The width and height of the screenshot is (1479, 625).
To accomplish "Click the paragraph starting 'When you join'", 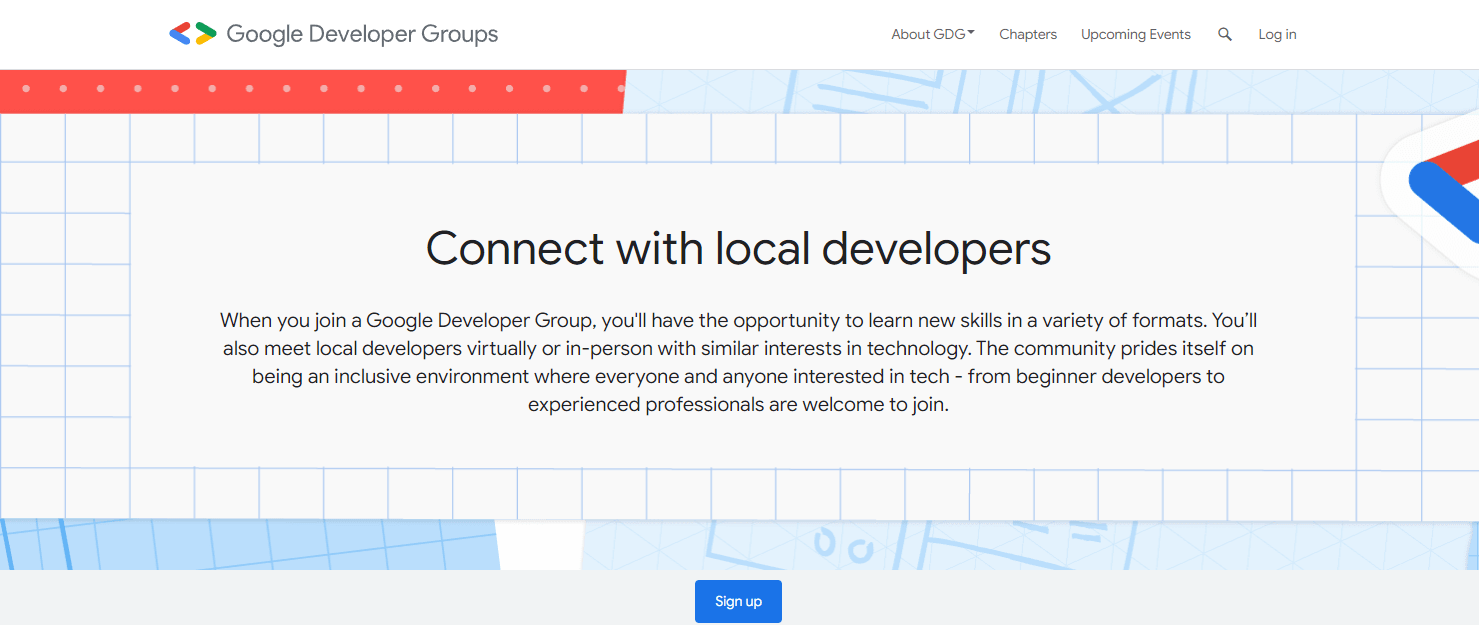I will pos(738,363).
